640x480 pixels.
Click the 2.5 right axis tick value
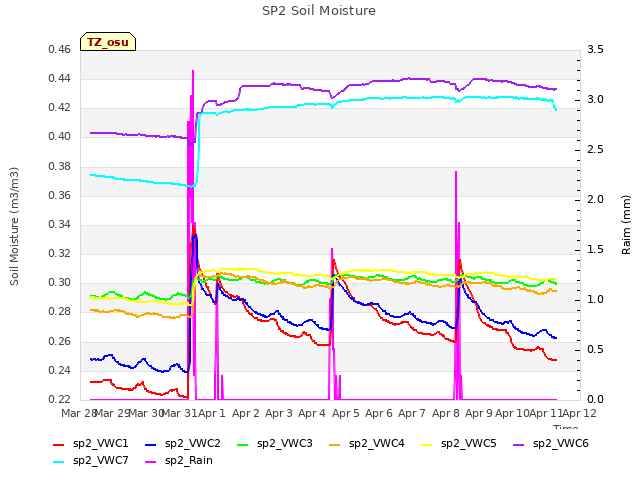pos(595,149)
